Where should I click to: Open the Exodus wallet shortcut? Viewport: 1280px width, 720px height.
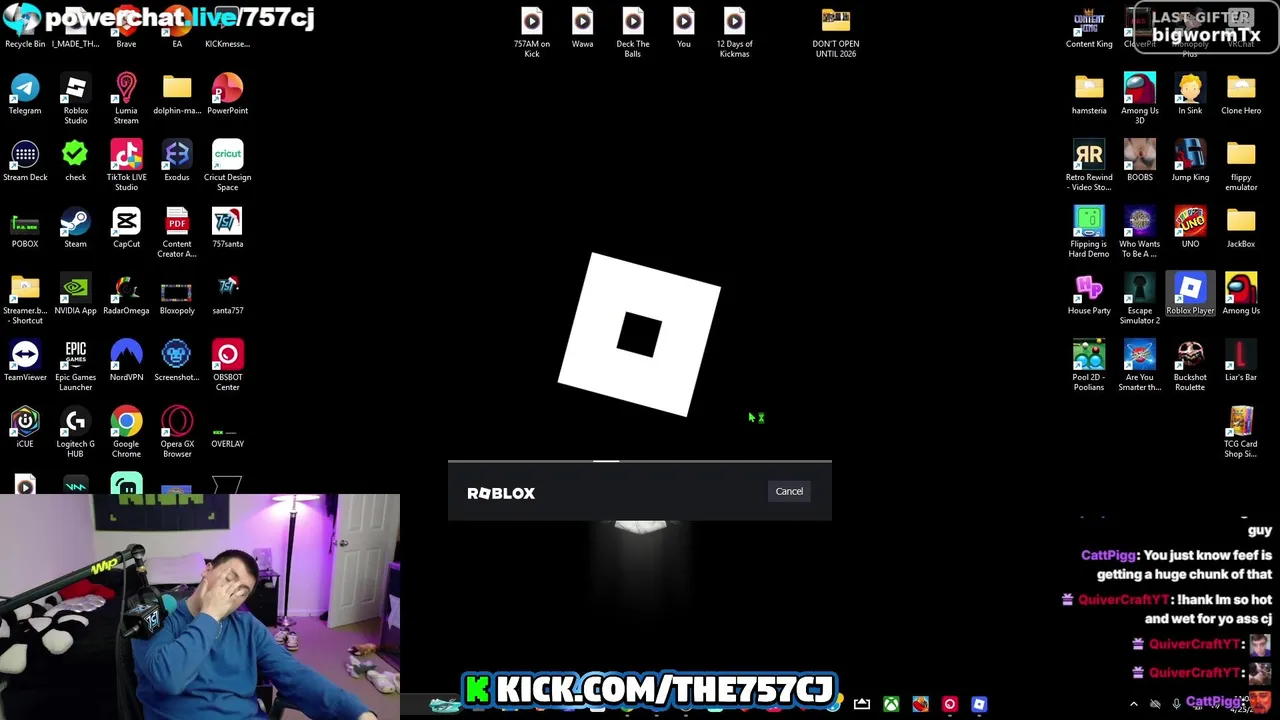(177, 160)
